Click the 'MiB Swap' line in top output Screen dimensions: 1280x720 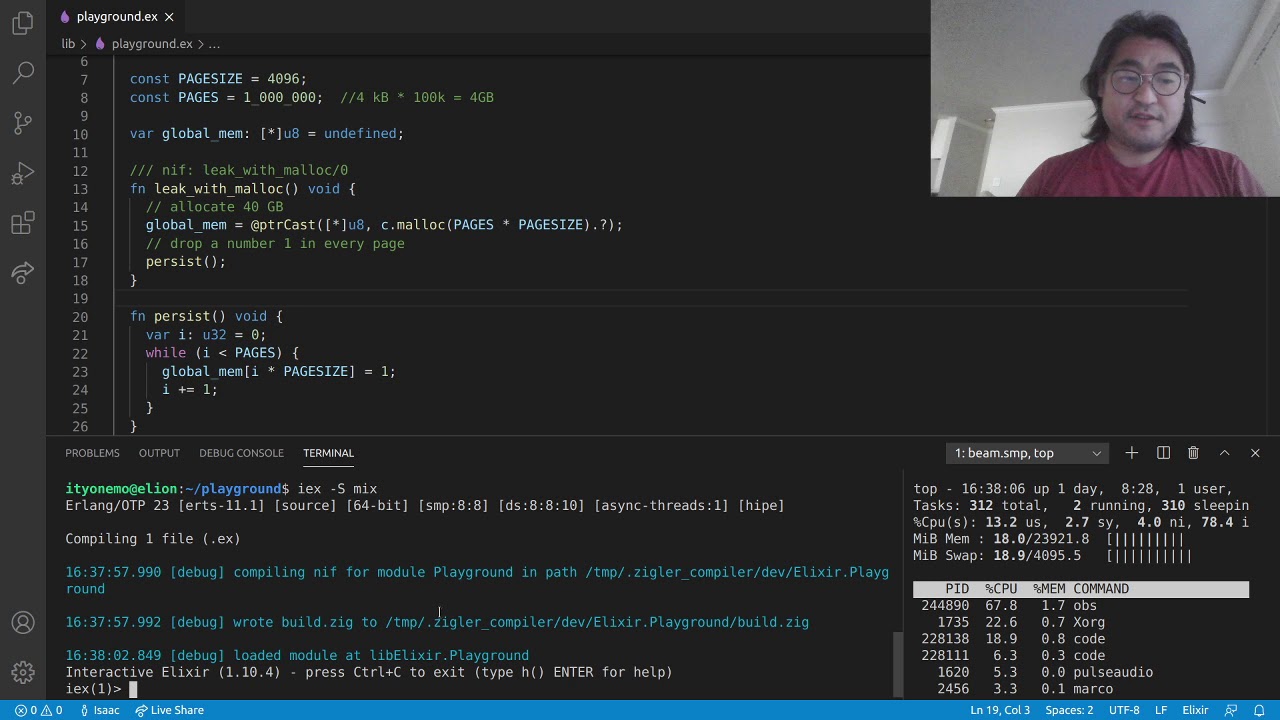pos(1052,556)
